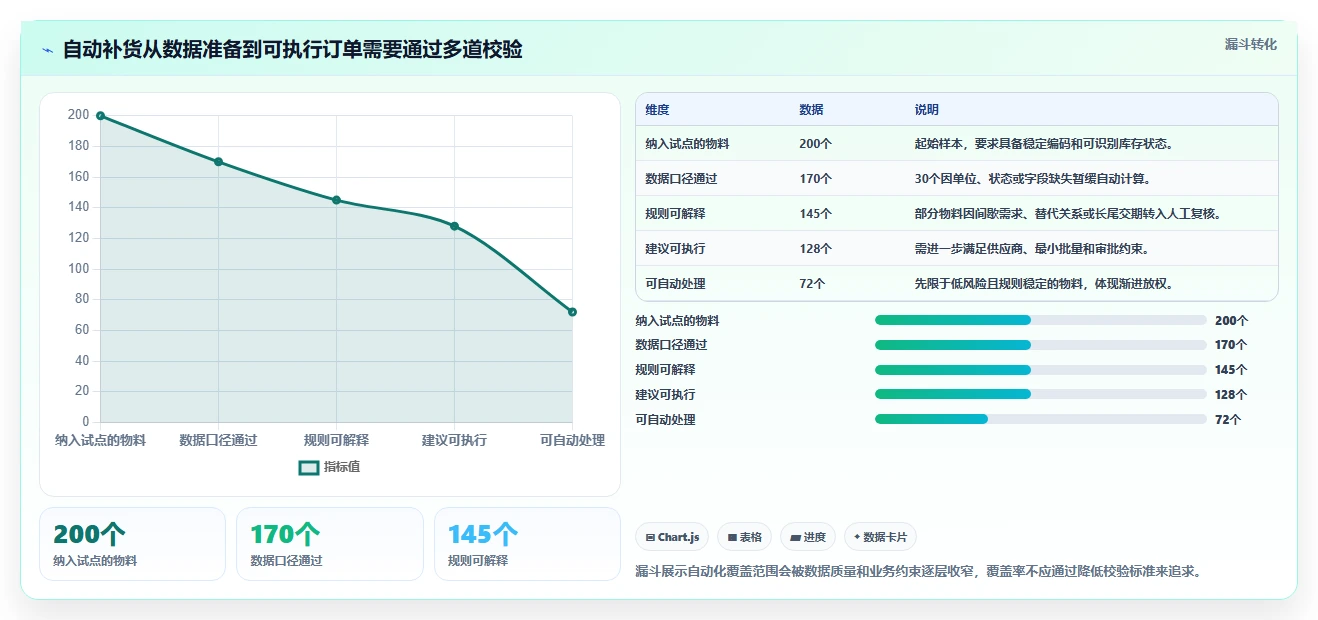
Task: Click the Chart.js tag chip
Action: [672, 537]
